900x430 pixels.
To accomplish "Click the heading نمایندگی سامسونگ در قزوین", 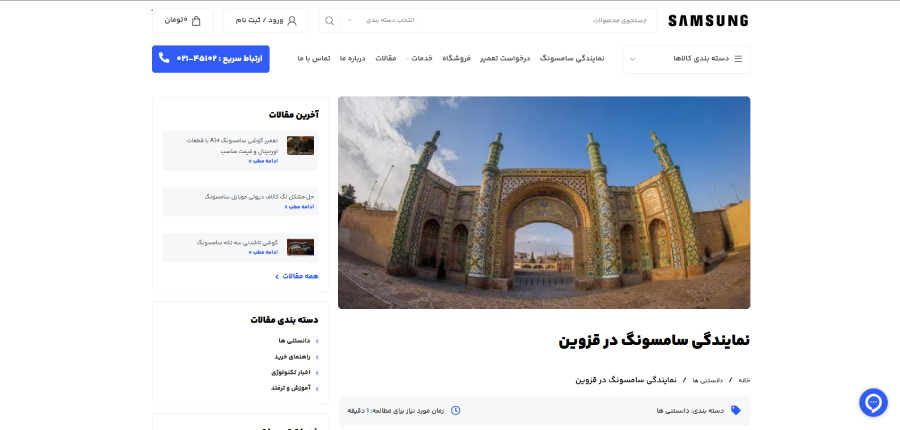I will 654,340.
